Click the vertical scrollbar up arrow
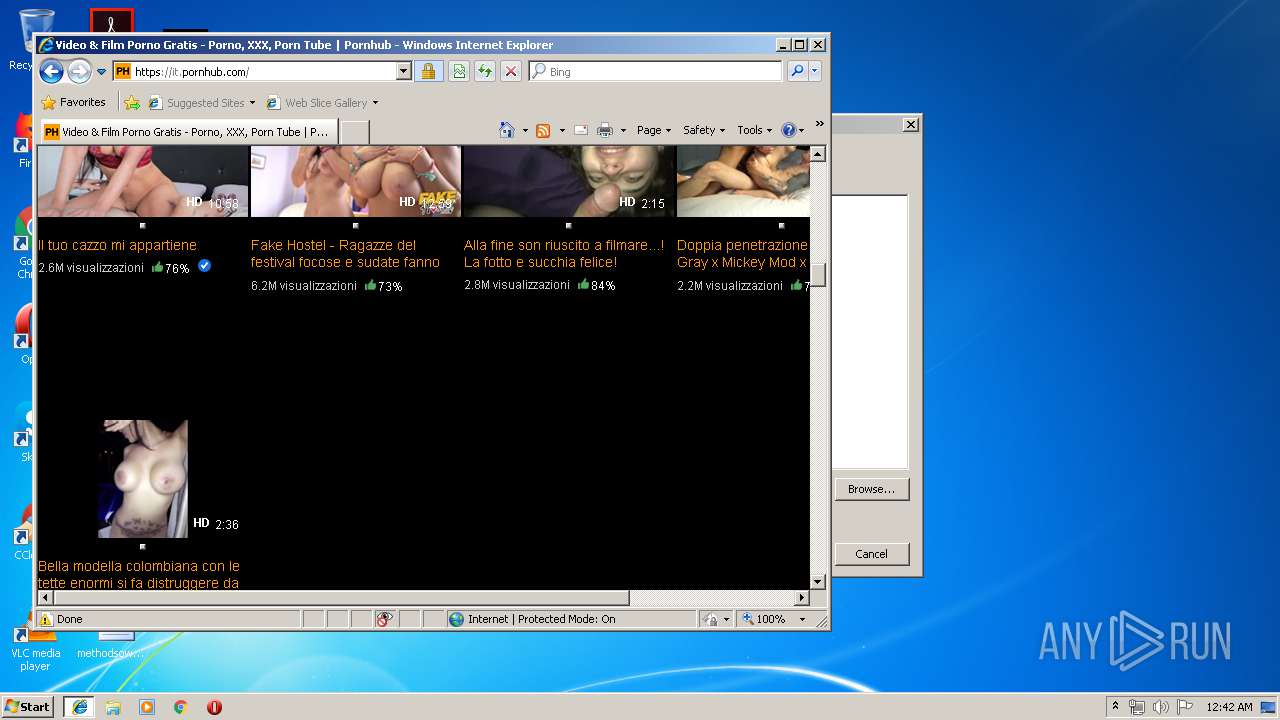The width and height of the screenshot is (1280, 720). (818, 154)
